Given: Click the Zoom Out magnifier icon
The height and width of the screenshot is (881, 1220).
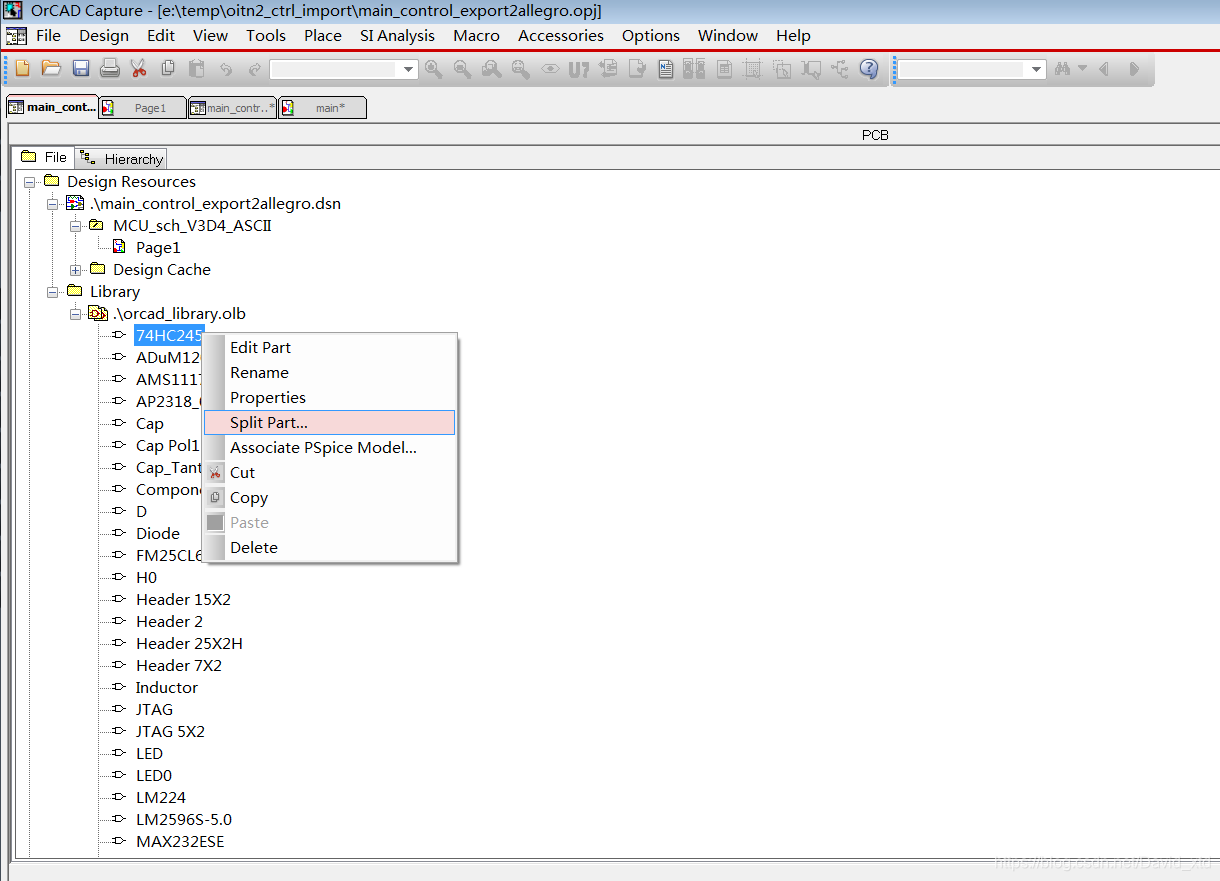Looking at the screenshot, I should 462,69.
